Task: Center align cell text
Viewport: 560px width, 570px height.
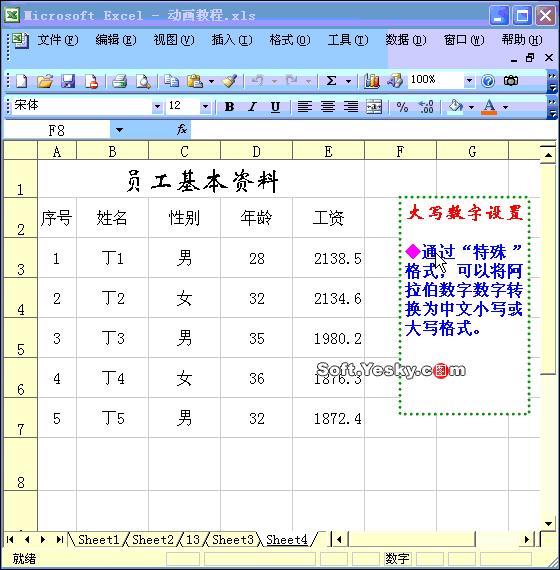Action: [x=328, y=107]
